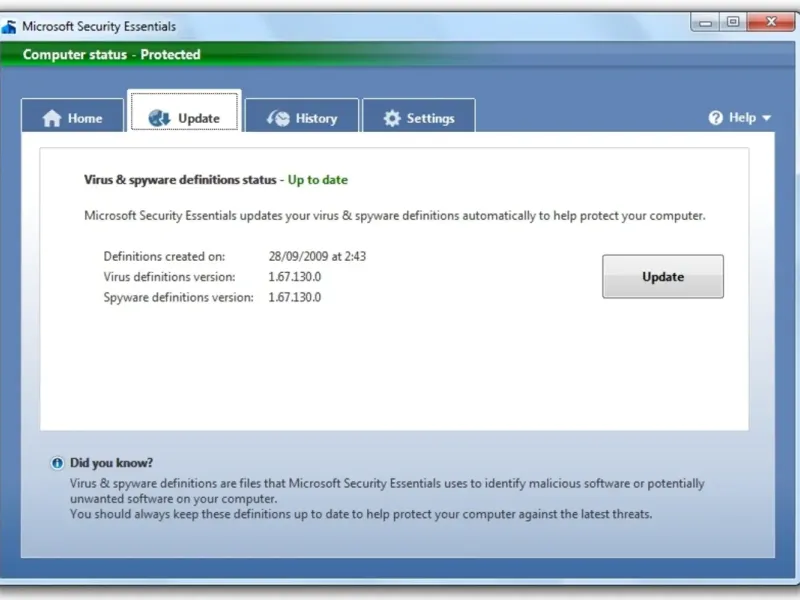Click the globe download icon on Update tab

pyautogui.click(x=159, y=118)
